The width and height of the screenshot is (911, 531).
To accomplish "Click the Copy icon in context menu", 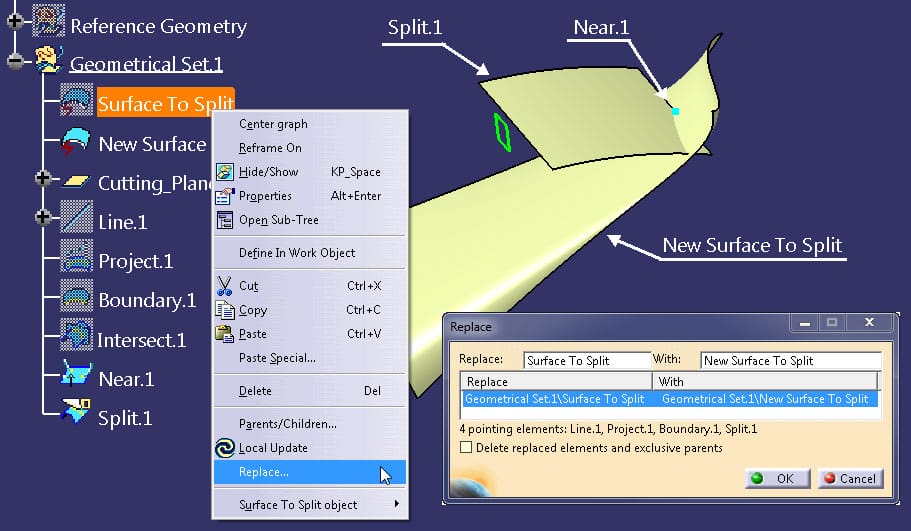I will tap(225, 310).
